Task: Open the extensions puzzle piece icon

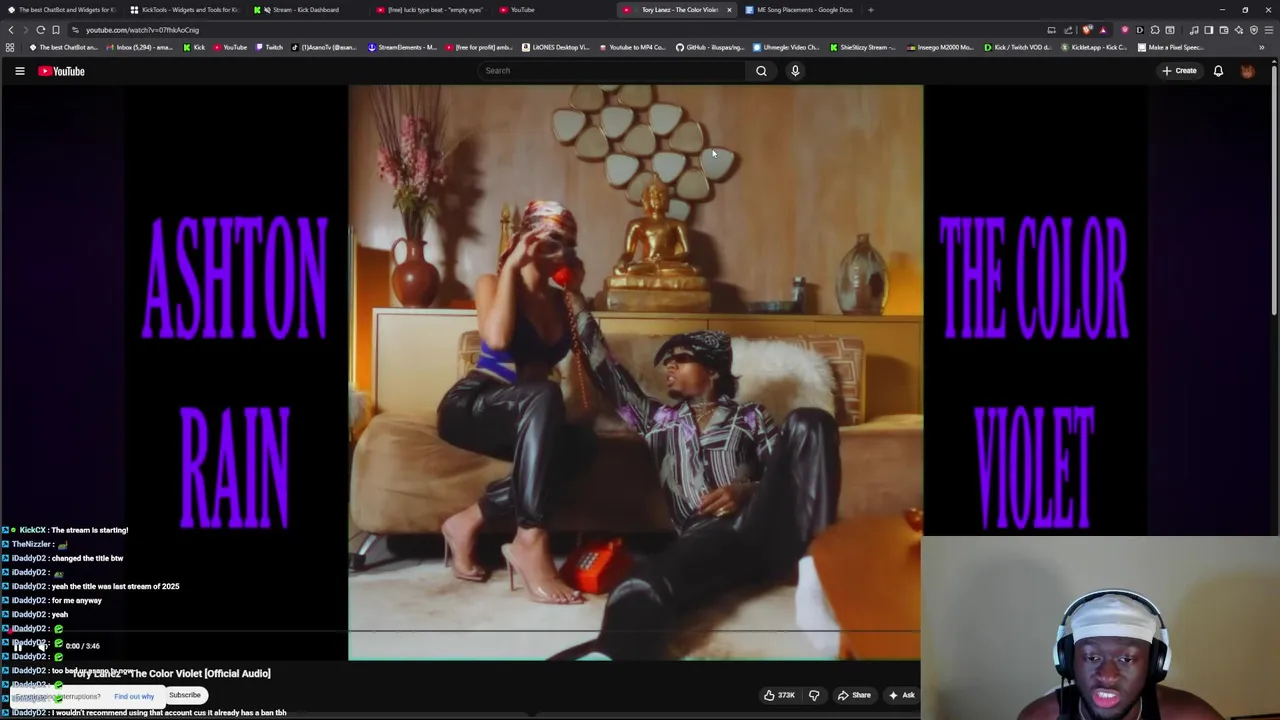Action: 1155,30
